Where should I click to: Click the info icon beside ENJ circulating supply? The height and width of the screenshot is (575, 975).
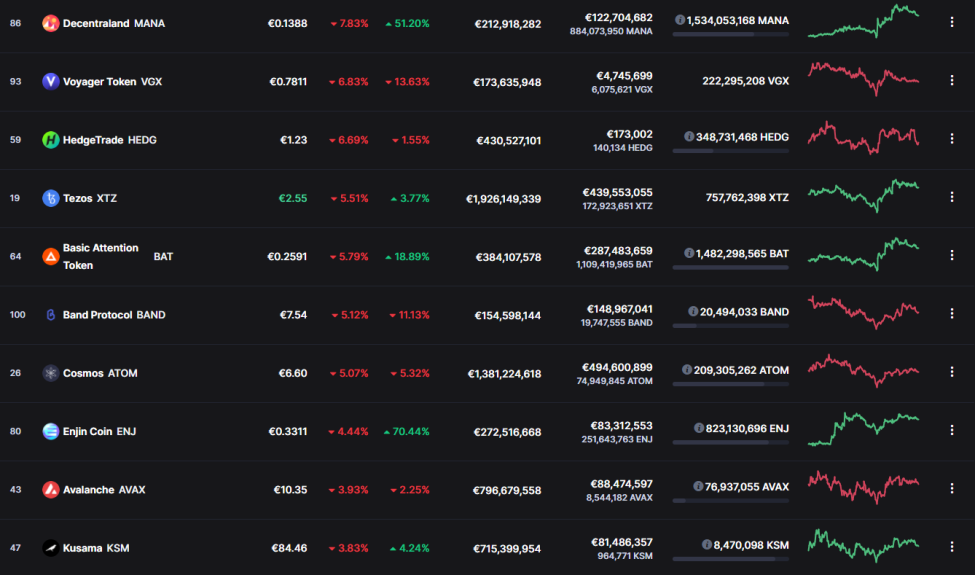click(699, 428)
